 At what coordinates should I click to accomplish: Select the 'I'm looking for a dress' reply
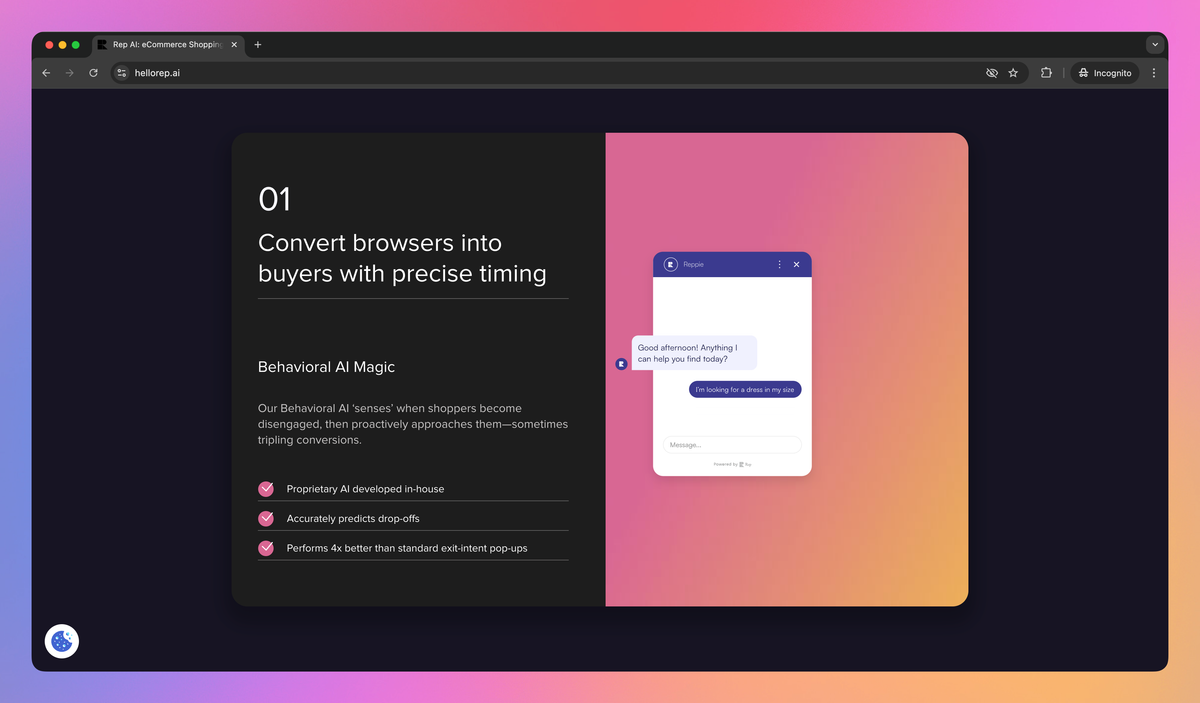coord(745,390)
